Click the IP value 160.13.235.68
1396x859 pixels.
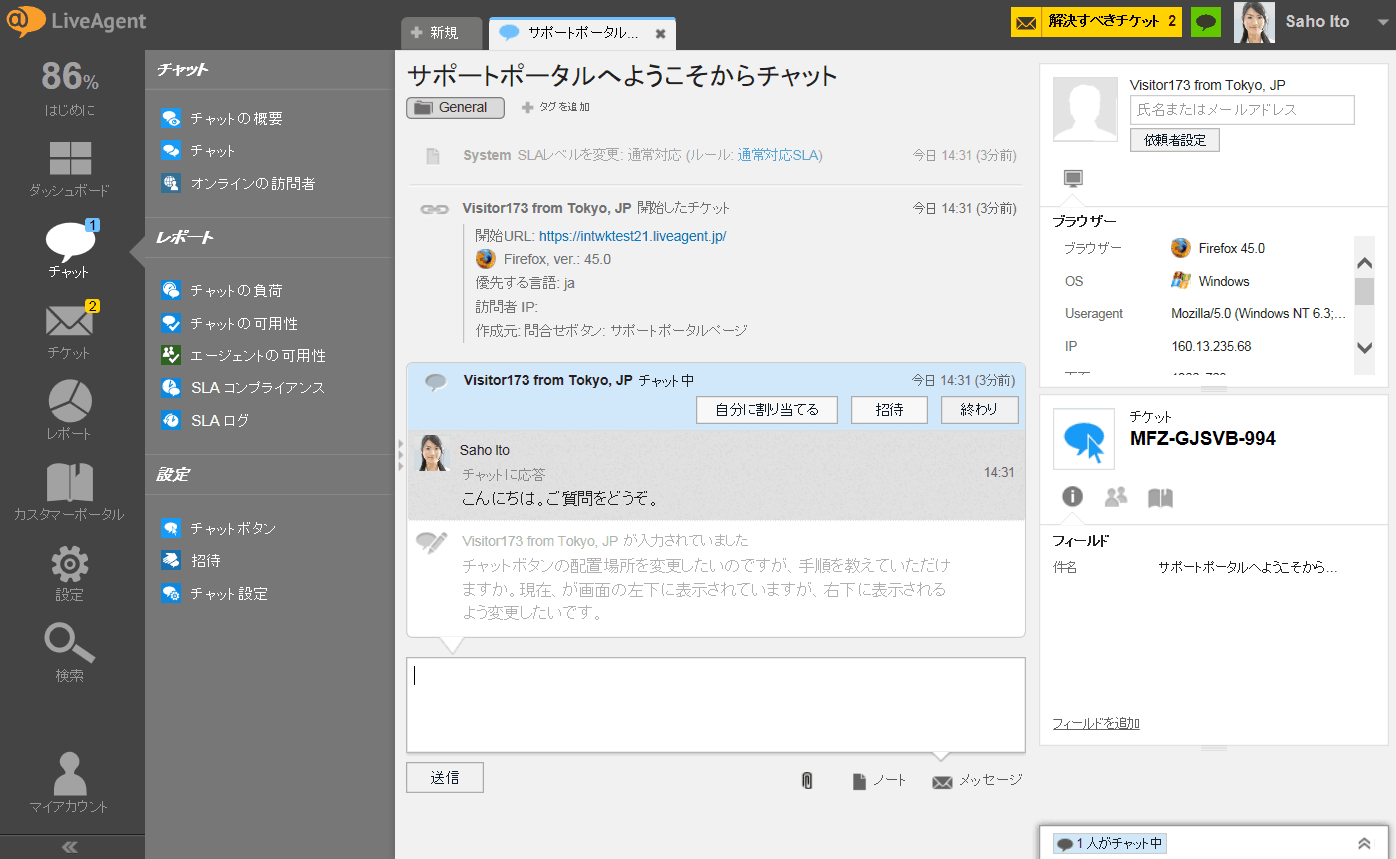tap(1211, 346)
